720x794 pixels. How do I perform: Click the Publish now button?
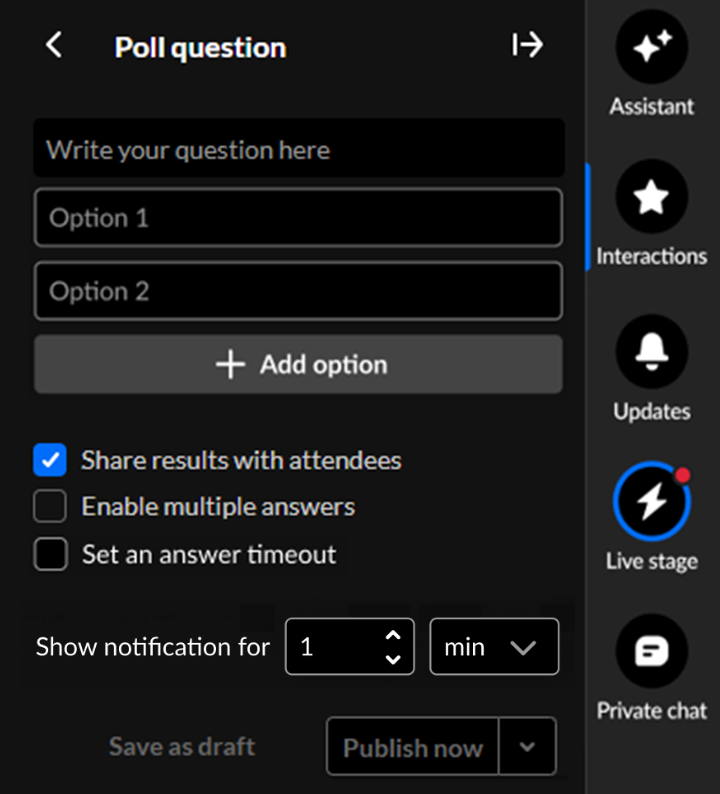412,747
